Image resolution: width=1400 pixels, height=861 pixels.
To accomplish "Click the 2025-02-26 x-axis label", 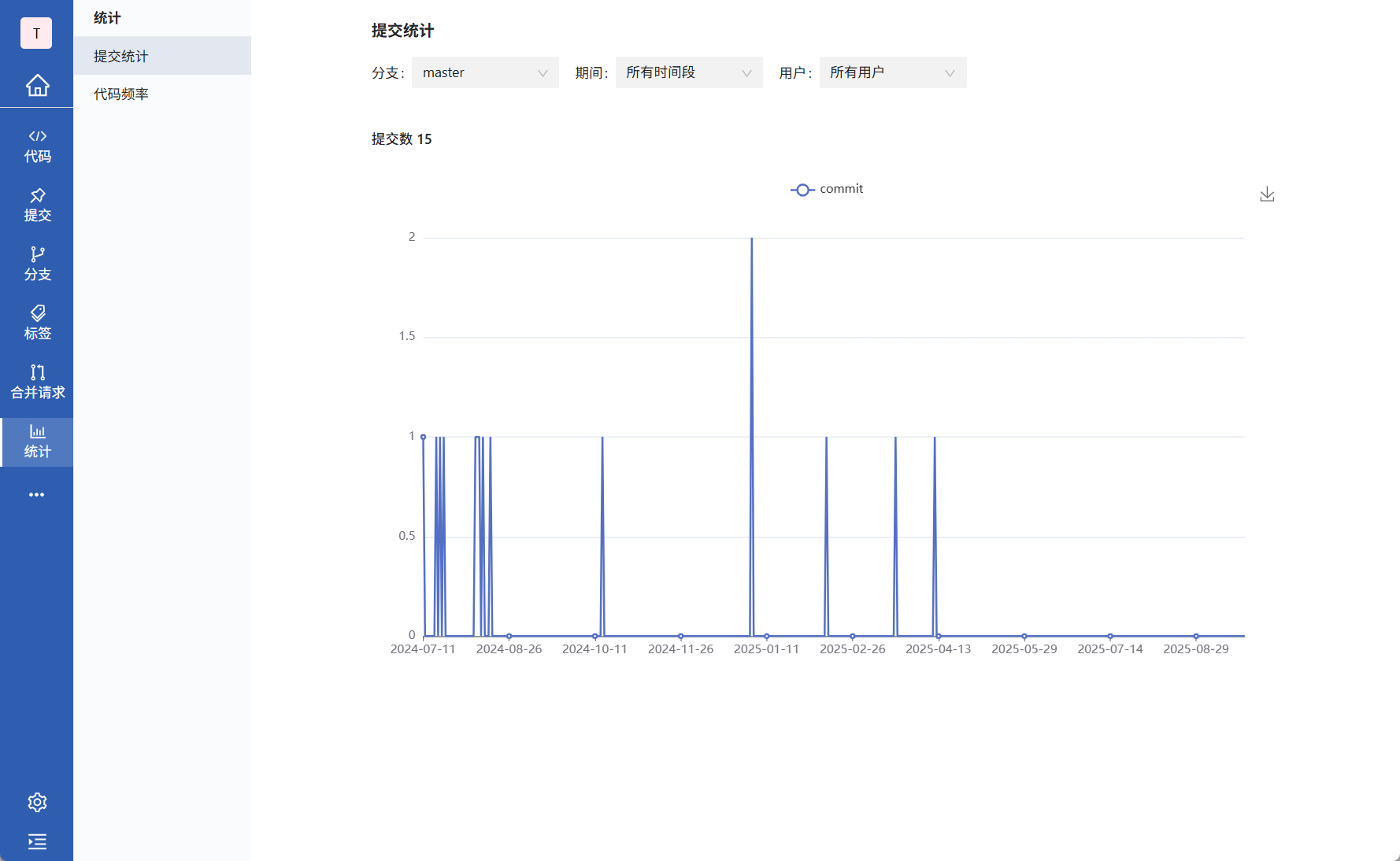I will coord(852,649).
